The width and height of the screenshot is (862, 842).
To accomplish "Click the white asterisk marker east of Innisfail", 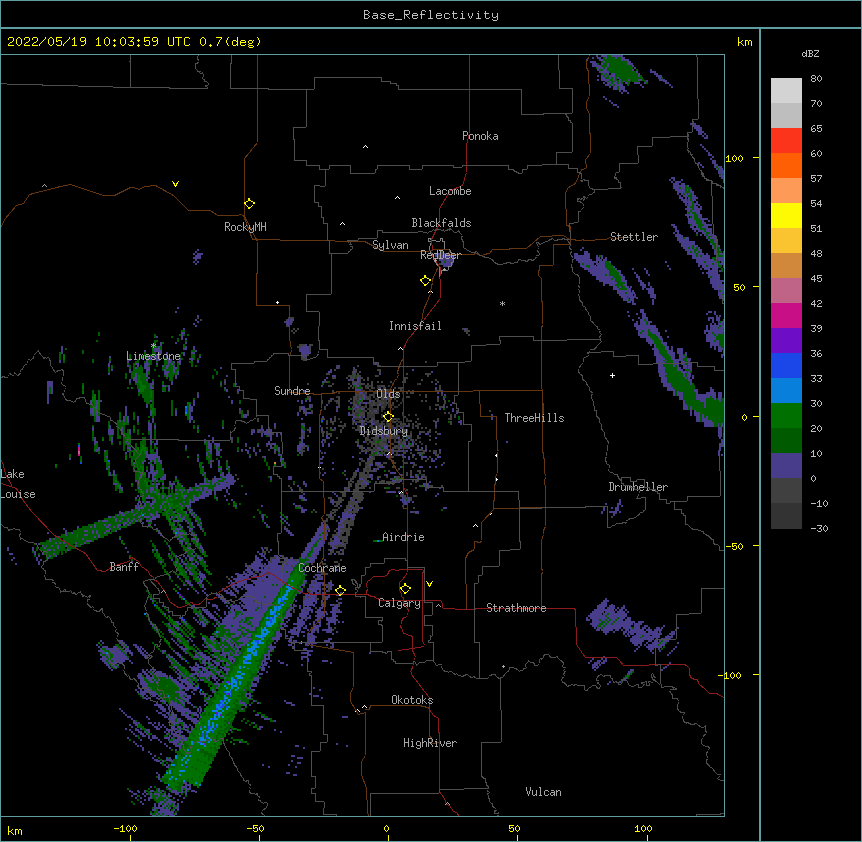I will tap(502, 304).
